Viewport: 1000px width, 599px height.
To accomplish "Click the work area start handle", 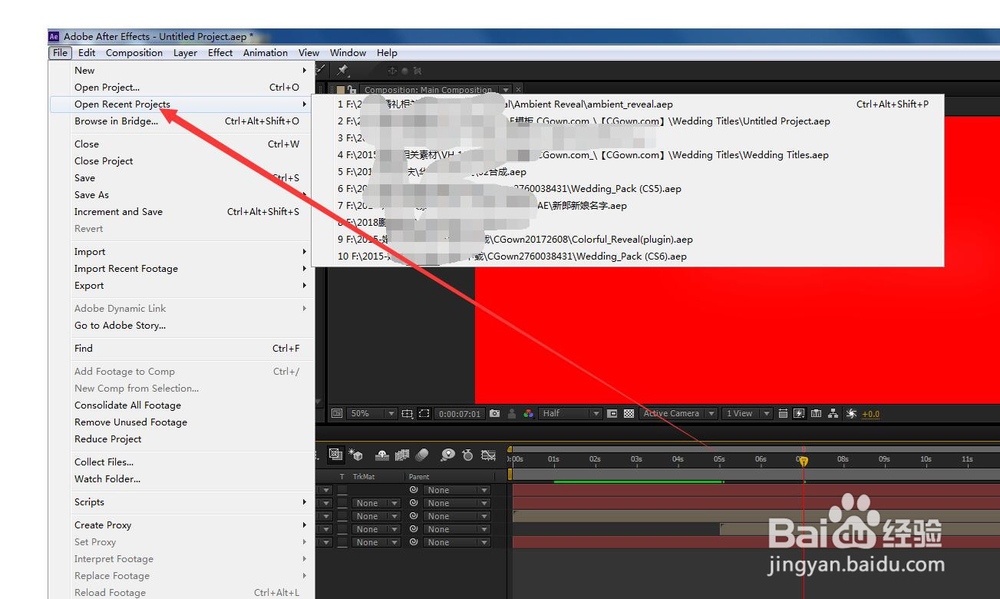I will (x=510, y=475).
